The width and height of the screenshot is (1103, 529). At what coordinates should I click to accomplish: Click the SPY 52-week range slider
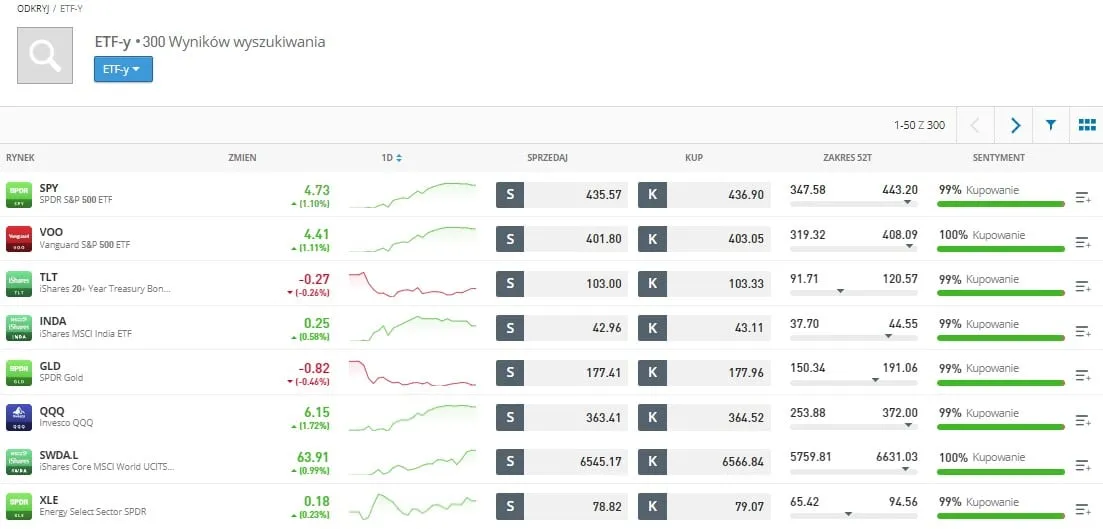coord(854,203)
